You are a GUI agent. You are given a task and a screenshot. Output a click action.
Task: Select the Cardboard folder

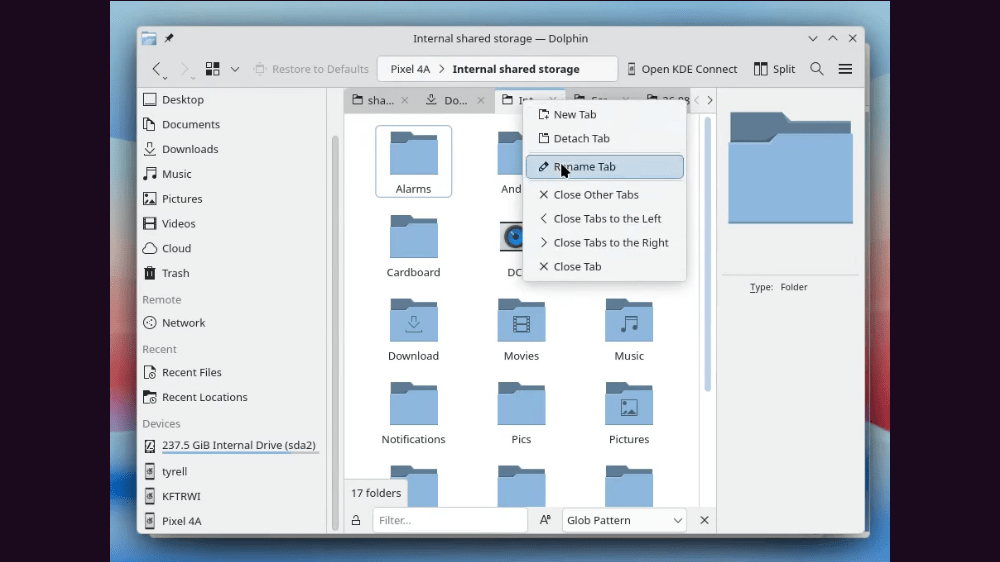tap(413, 246)
